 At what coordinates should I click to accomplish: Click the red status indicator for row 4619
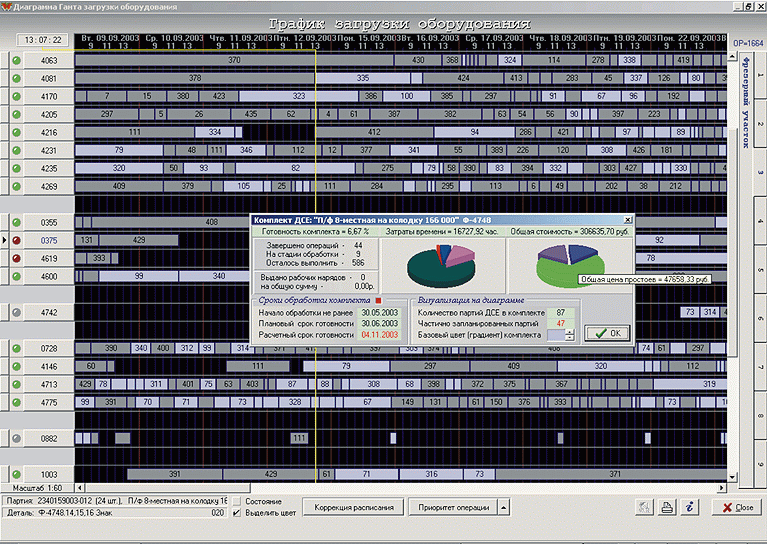(x=17, y=258)
